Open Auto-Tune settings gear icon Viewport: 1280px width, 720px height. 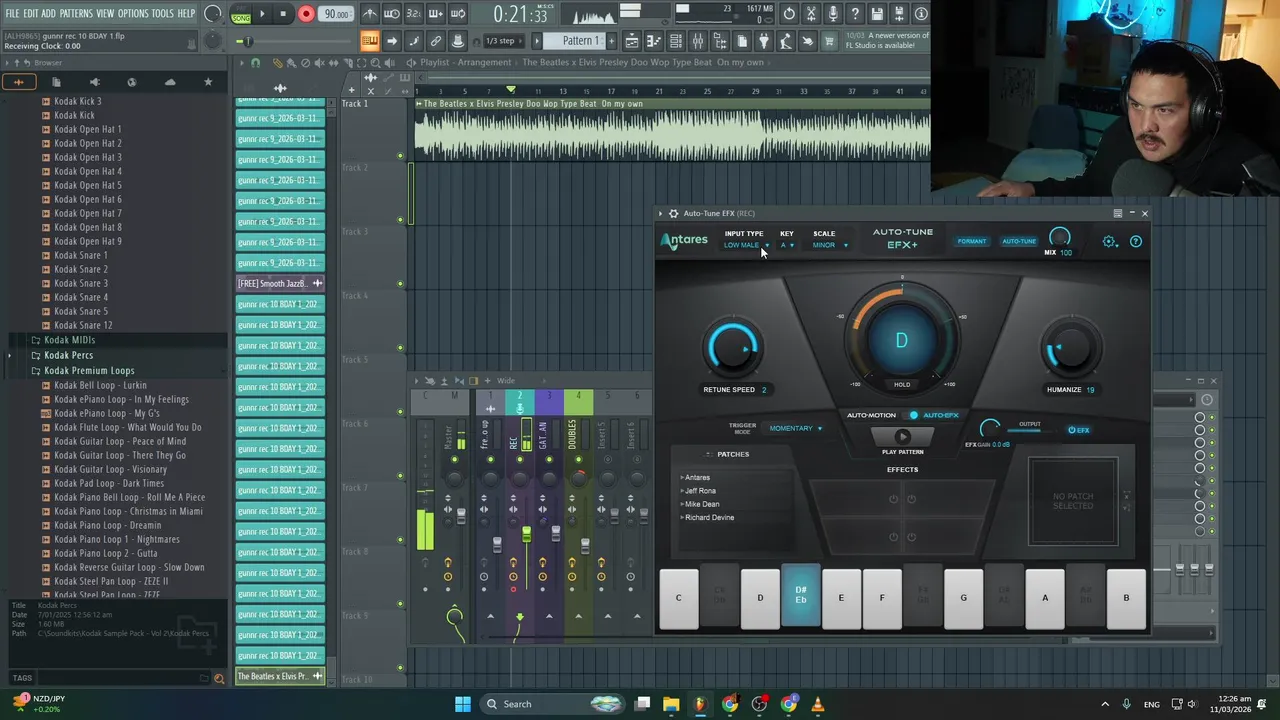[x=1109, y=241]
